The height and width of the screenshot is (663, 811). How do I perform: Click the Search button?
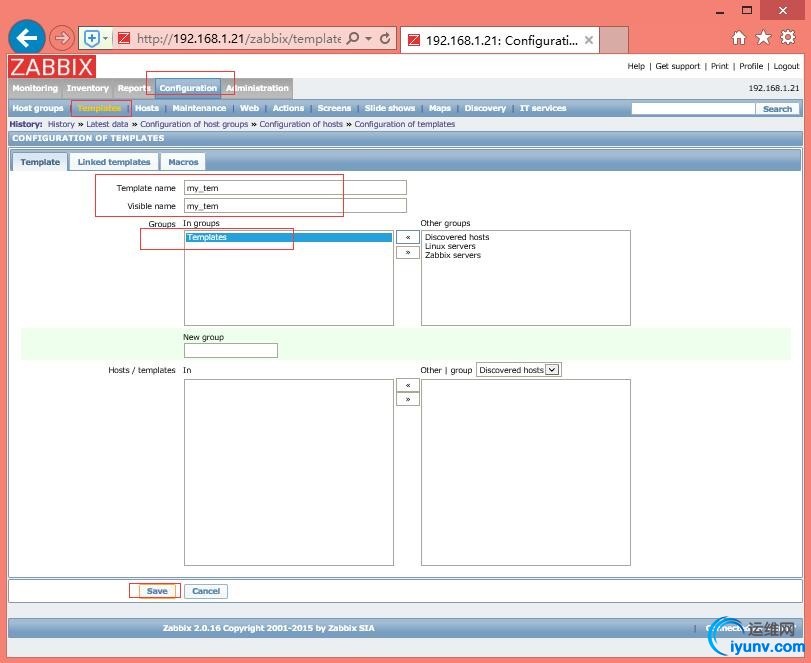pyautogui.click(x=777, y=109)
